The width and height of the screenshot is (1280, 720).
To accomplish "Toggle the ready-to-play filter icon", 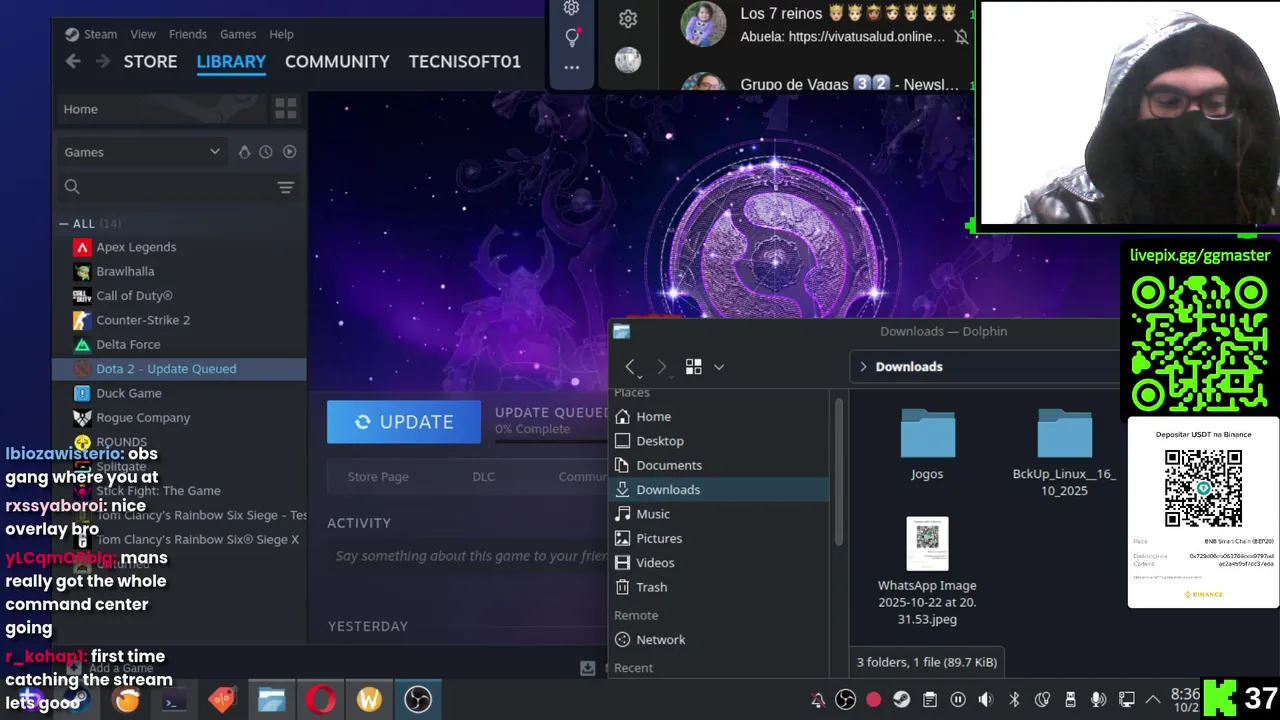I will (289, 152).
